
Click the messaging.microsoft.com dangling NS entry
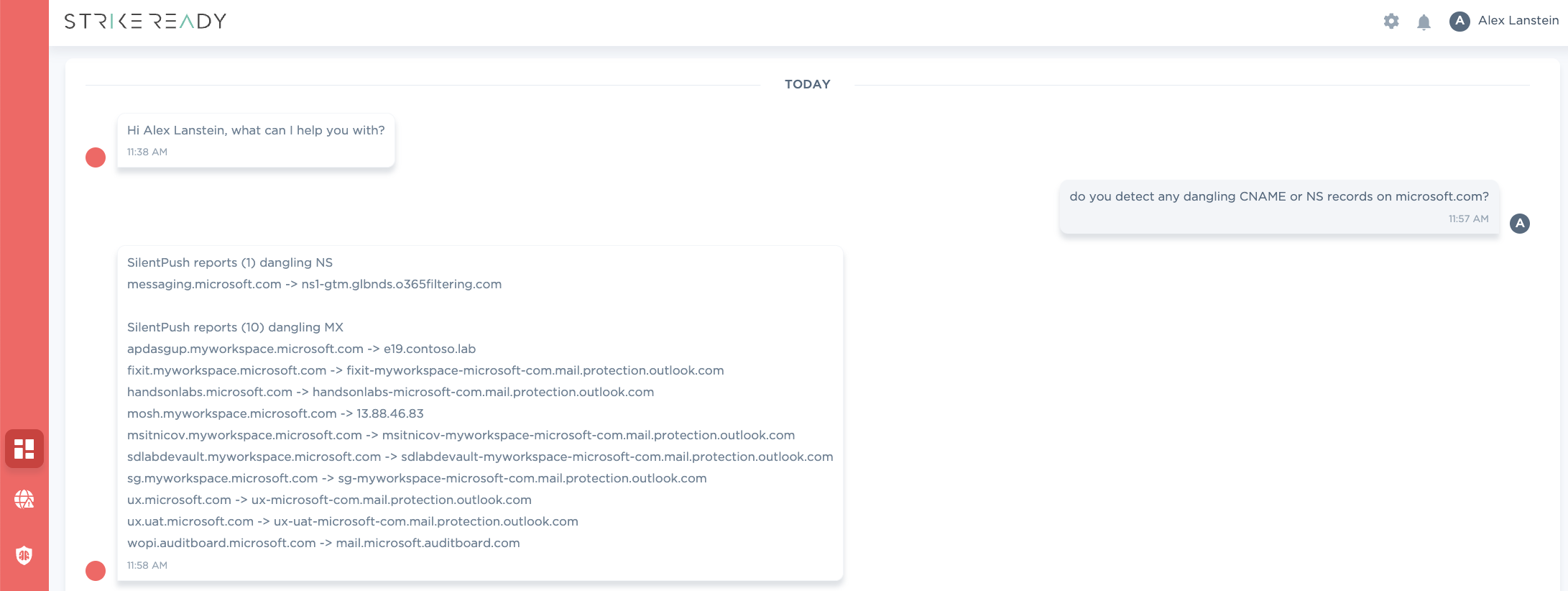point(314,284)
